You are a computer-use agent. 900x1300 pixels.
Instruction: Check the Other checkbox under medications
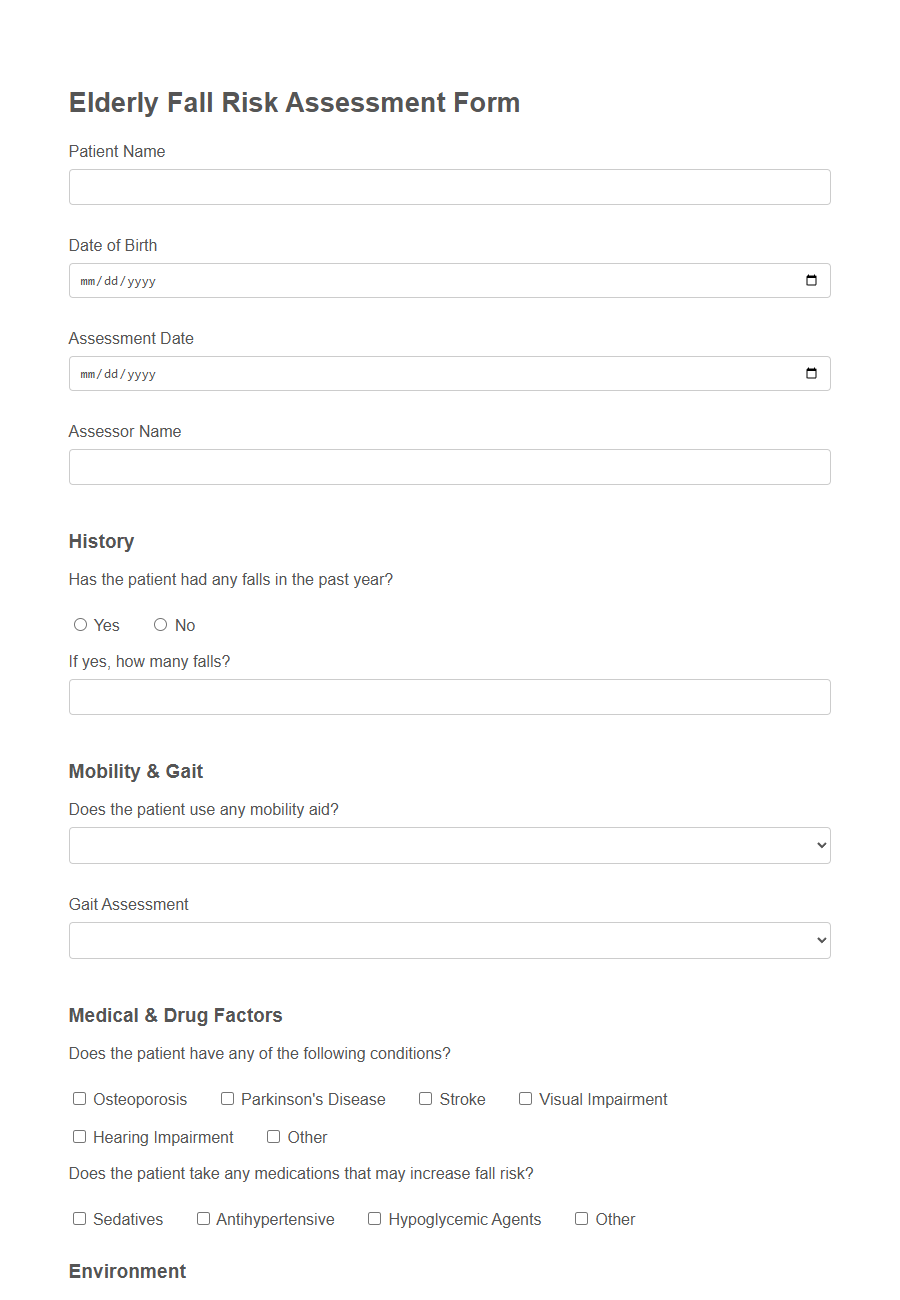(581, 1218)
